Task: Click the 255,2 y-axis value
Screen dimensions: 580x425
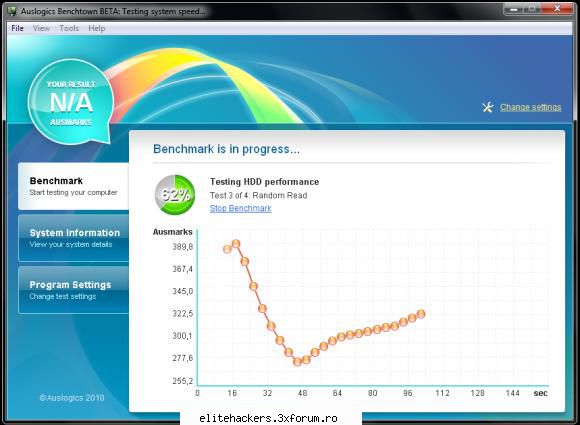Action: [x=183, y=381]
